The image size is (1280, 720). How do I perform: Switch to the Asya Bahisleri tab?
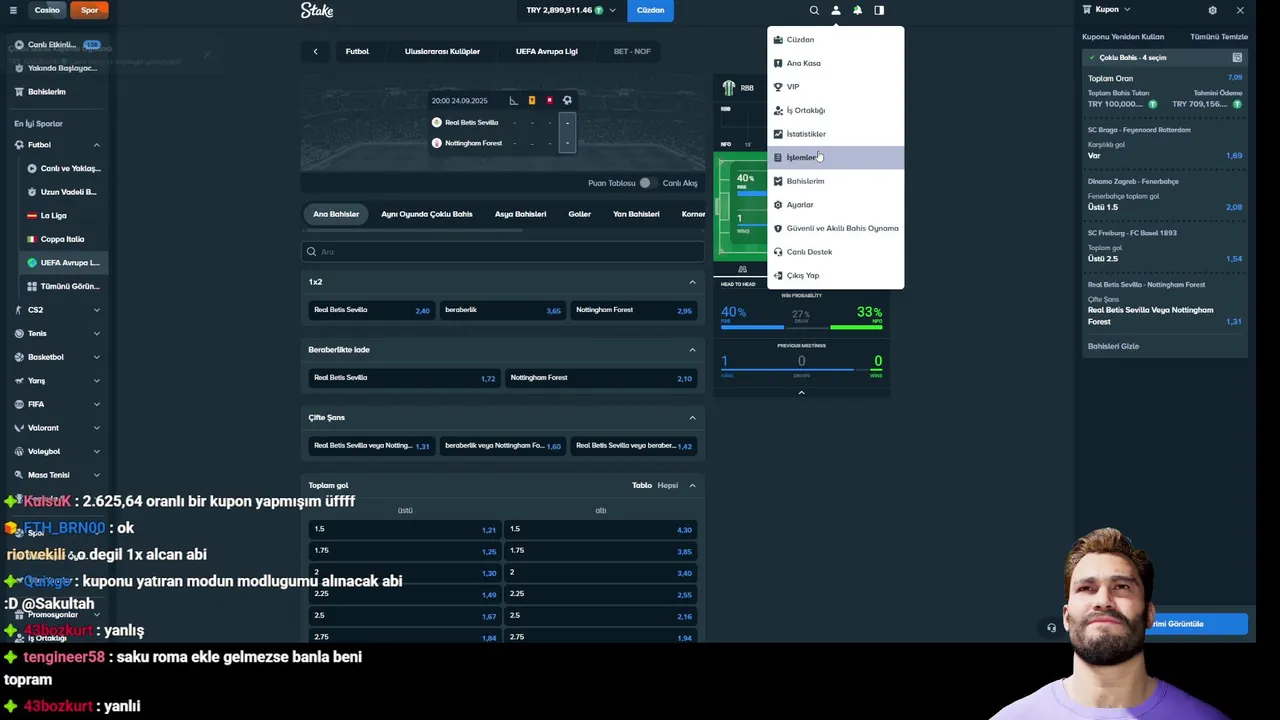point(520,214)
